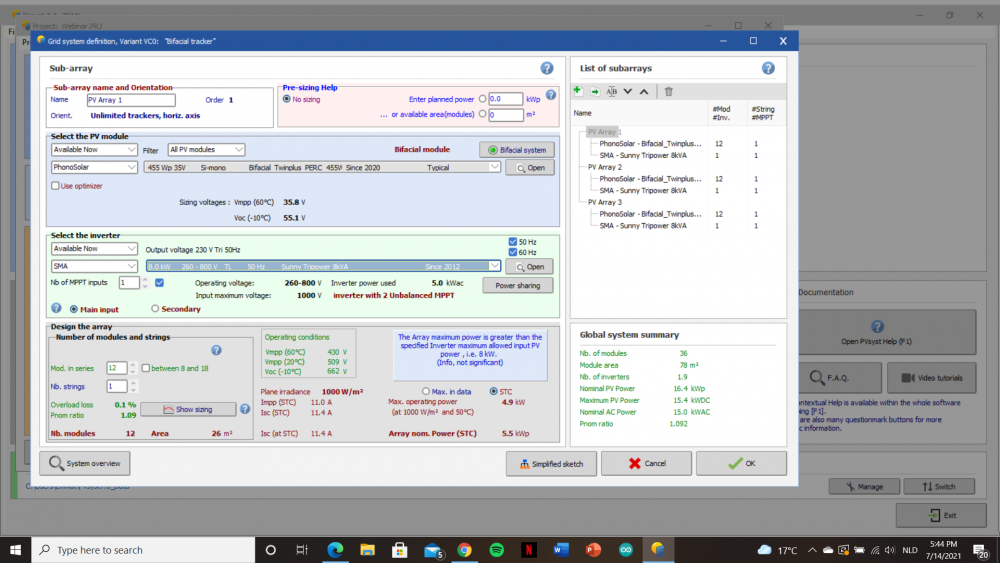Add a new subarray with green plus
Image resolution: width=1000 pixels, height=563 pixels.
coord(578,91)
